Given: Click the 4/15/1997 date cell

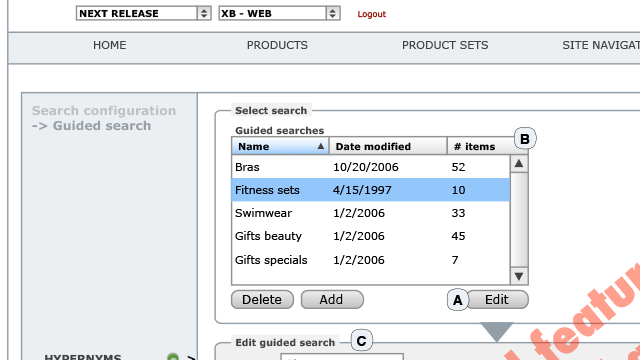Looking at the screenshot, I should pos(362,190).
